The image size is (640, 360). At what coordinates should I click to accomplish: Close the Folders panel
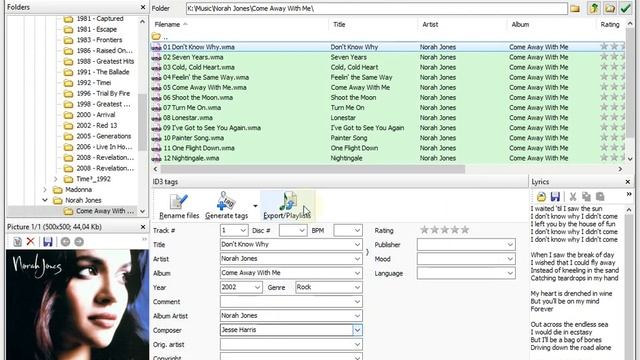click(x=143, y=7)
